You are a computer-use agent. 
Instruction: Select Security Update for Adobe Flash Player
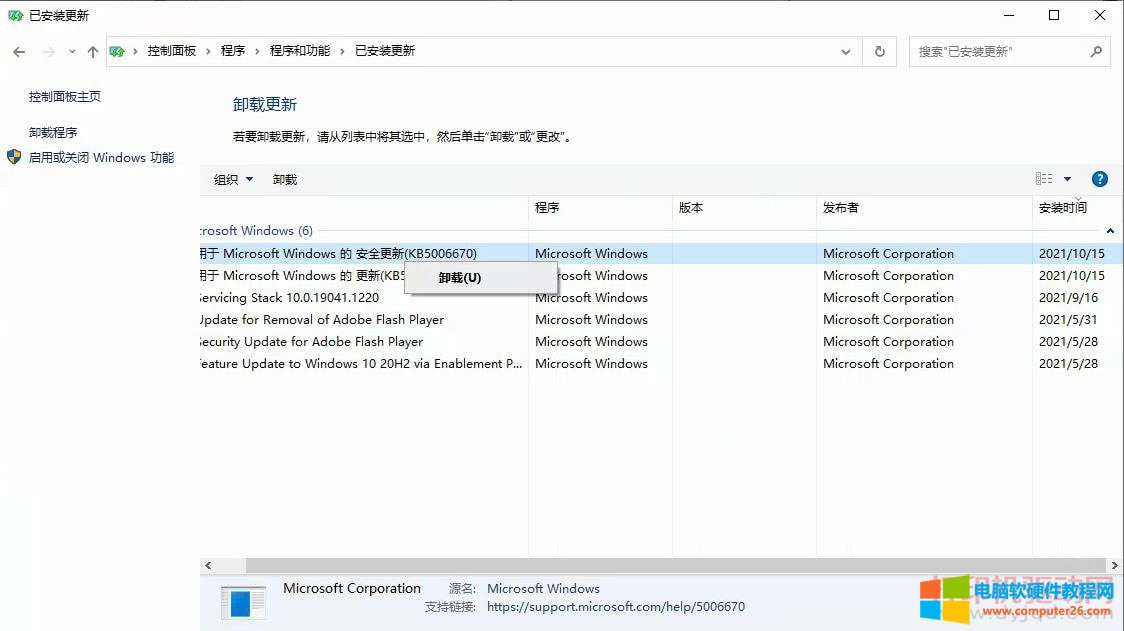coord(659,342)
